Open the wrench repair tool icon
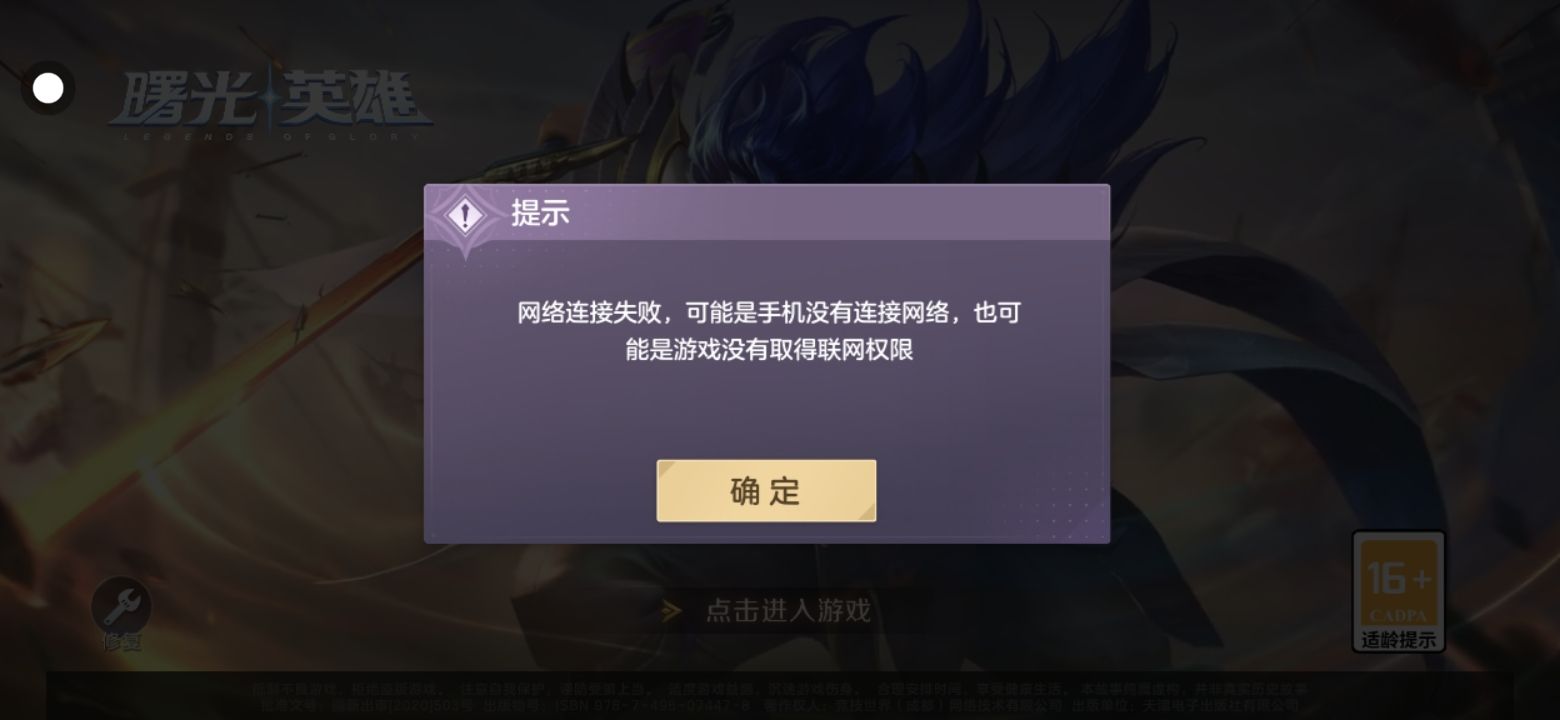The image size is (1560, 720). (x=121, y=606)
